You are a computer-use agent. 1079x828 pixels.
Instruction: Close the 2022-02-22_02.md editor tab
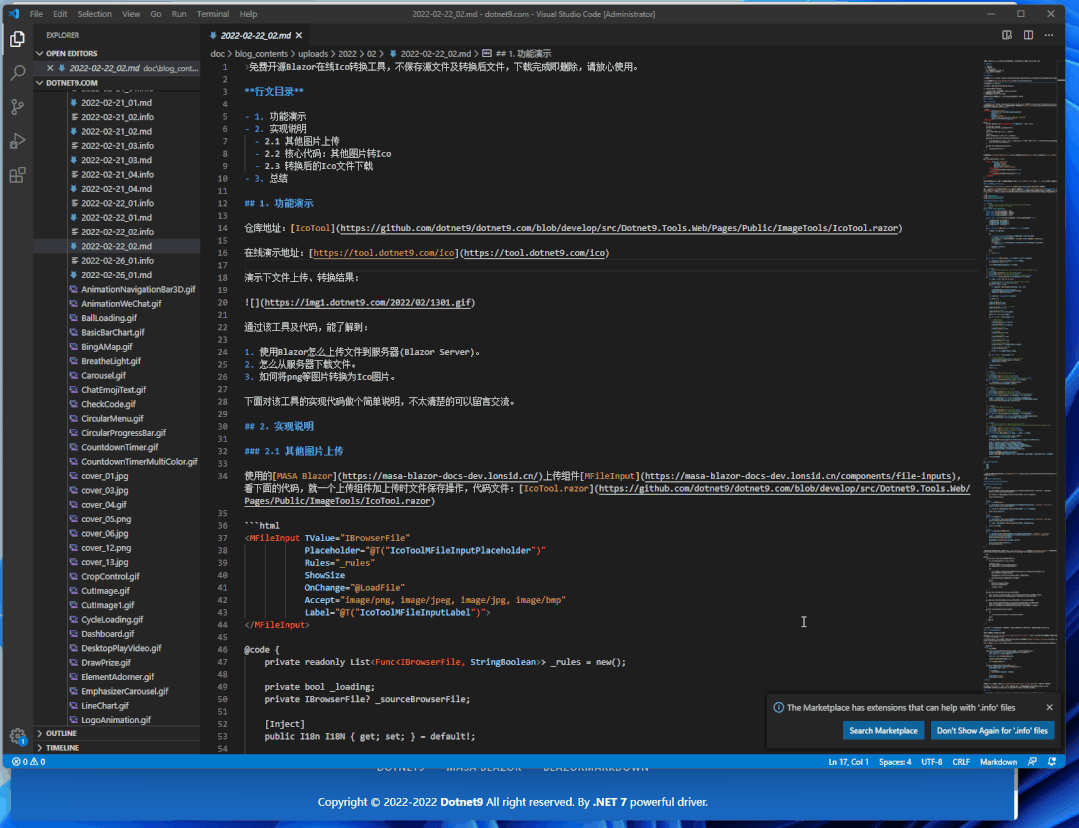point(299,35)
